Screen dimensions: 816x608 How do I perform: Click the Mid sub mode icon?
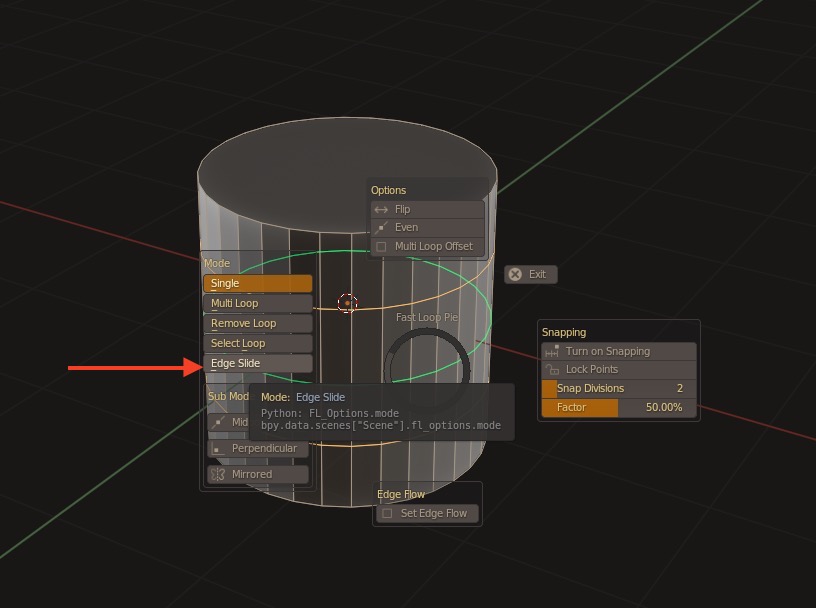[x=219, y=422]
